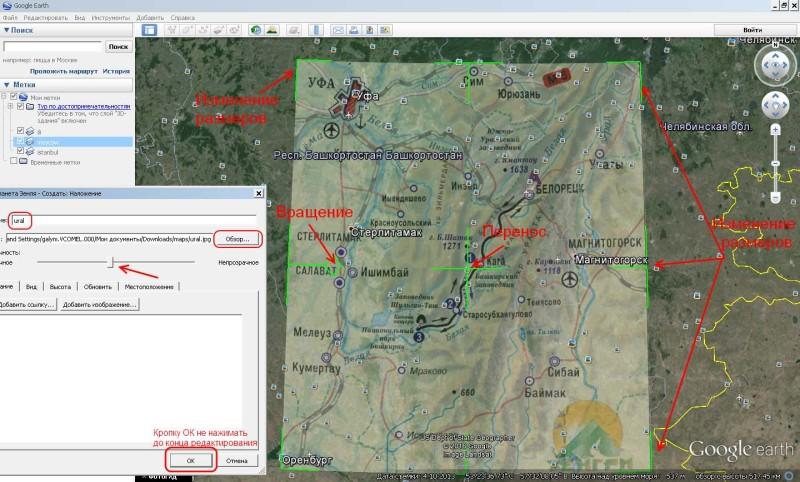This screenshot has width=800, height=482.
Task: Check the Временные метки checkbox
Action: pos(14,161)
